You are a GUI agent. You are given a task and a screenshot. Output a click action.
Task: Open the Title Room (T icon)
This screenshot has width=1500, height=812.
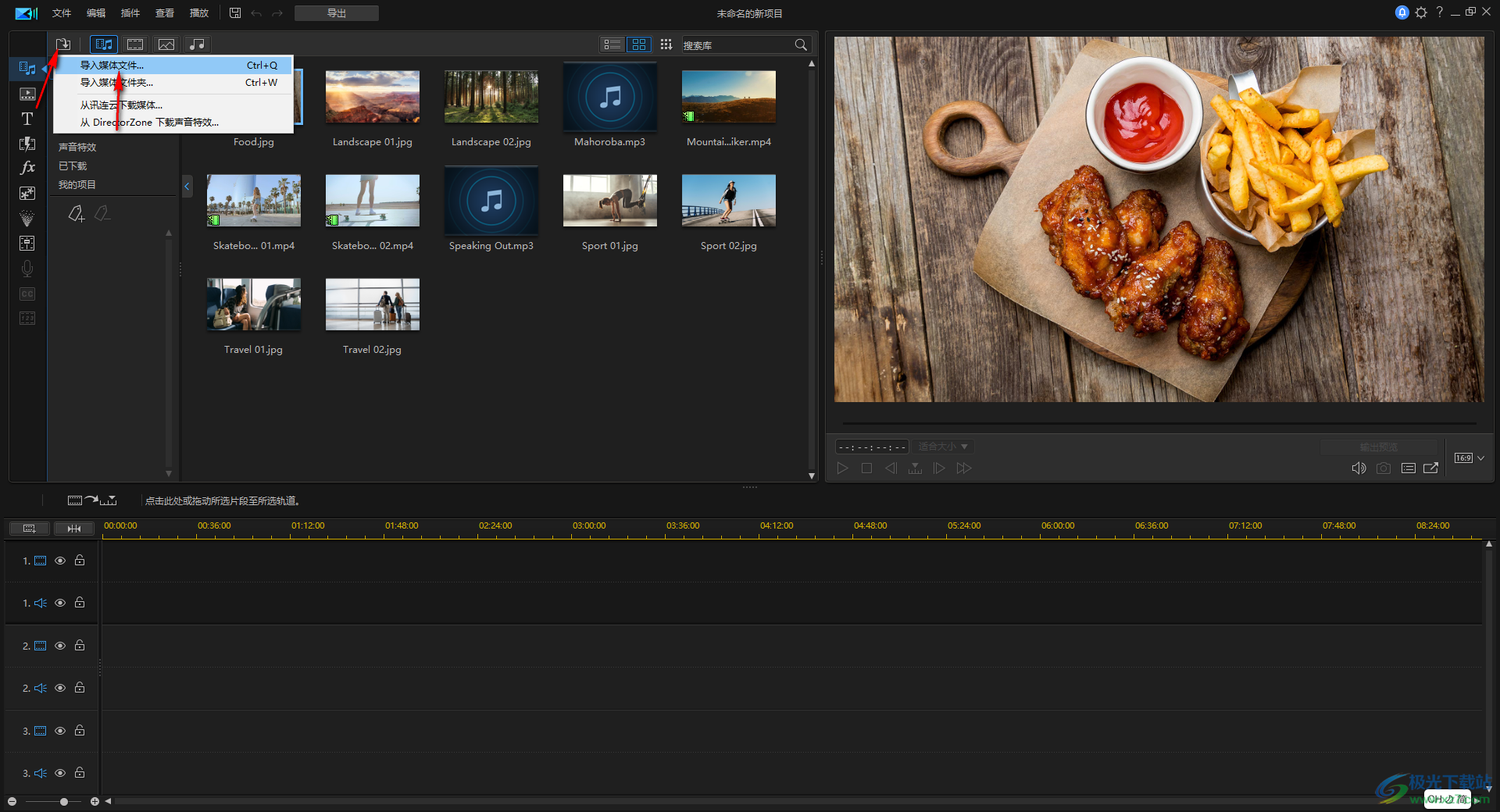click(27, 119)
